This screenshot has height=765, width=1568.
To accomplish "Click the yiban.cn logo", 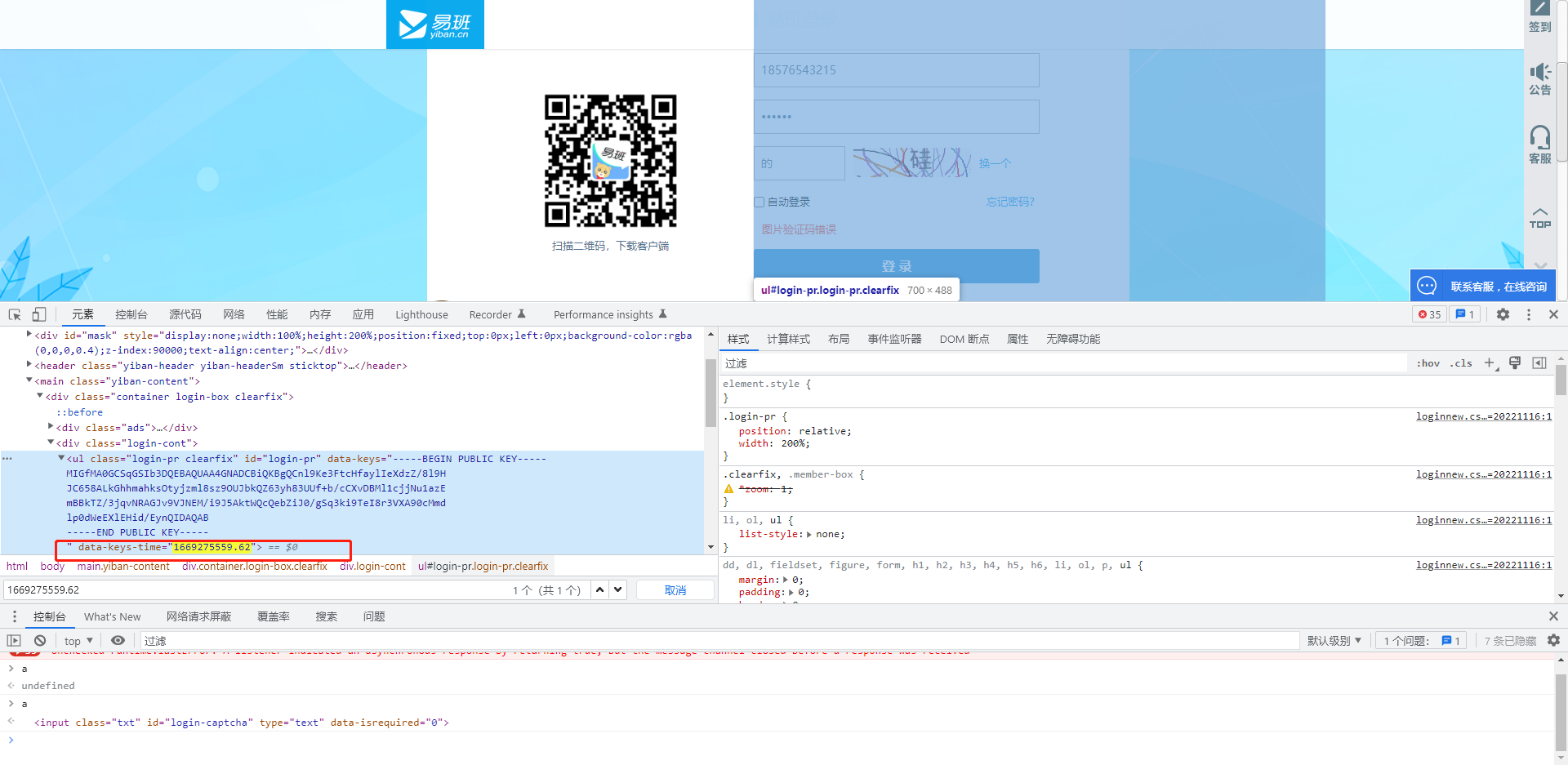I will [434, 24].
